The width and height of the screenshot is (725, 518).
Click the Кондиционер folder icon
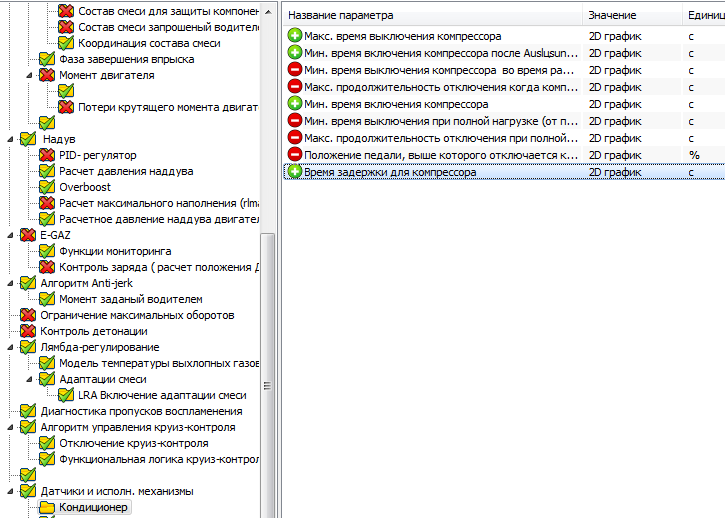click(47, 507)
